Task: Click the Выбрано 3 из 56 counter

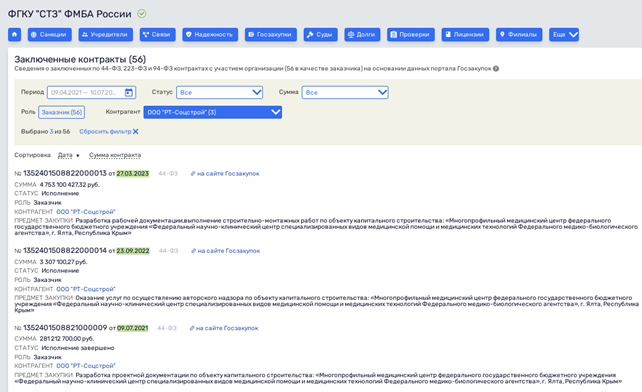Action: coord(45,131)
